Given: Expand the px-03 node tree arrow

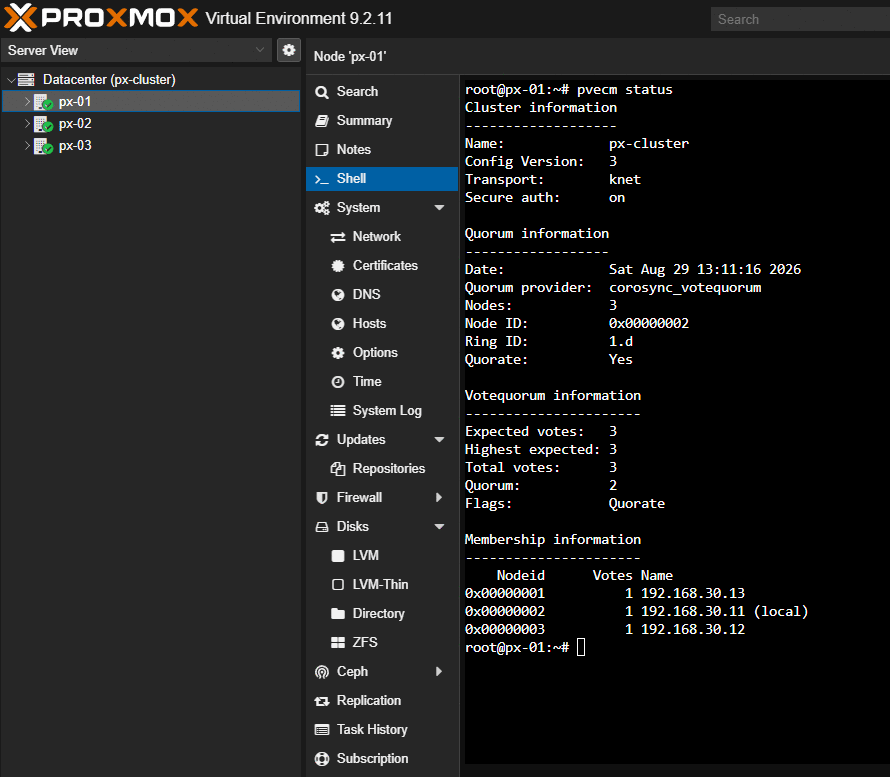Looking at the screenshot, I should pos(27,145).
